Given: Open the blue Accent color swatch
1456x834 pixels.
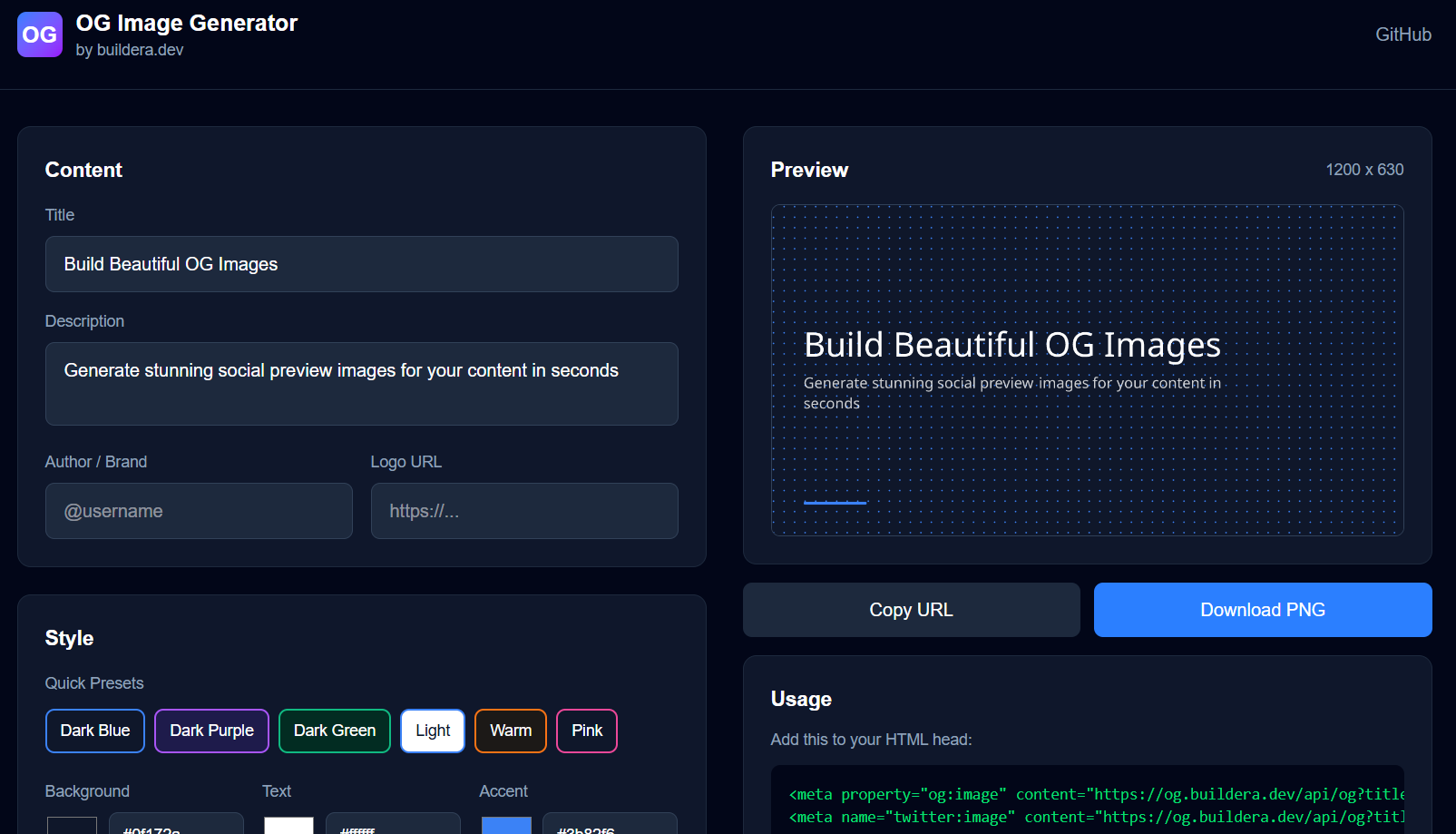Looking at the screenshot, I should click(x=506, y=826).
